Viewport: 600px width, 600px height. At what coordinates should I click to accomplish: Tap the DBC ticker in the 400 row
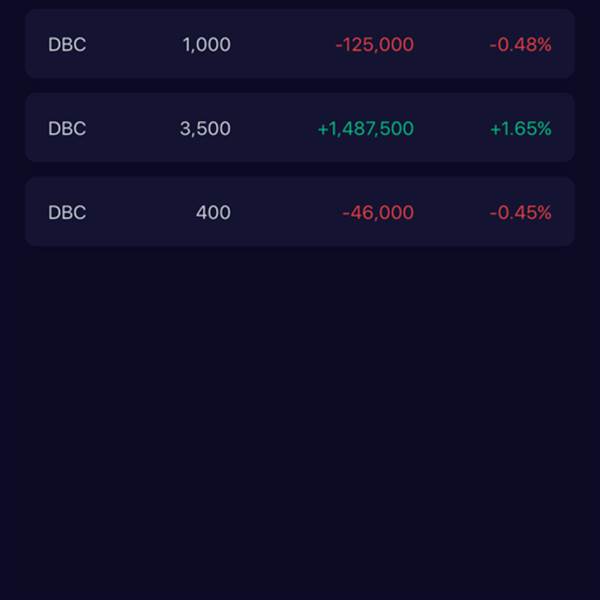(67, 212)
